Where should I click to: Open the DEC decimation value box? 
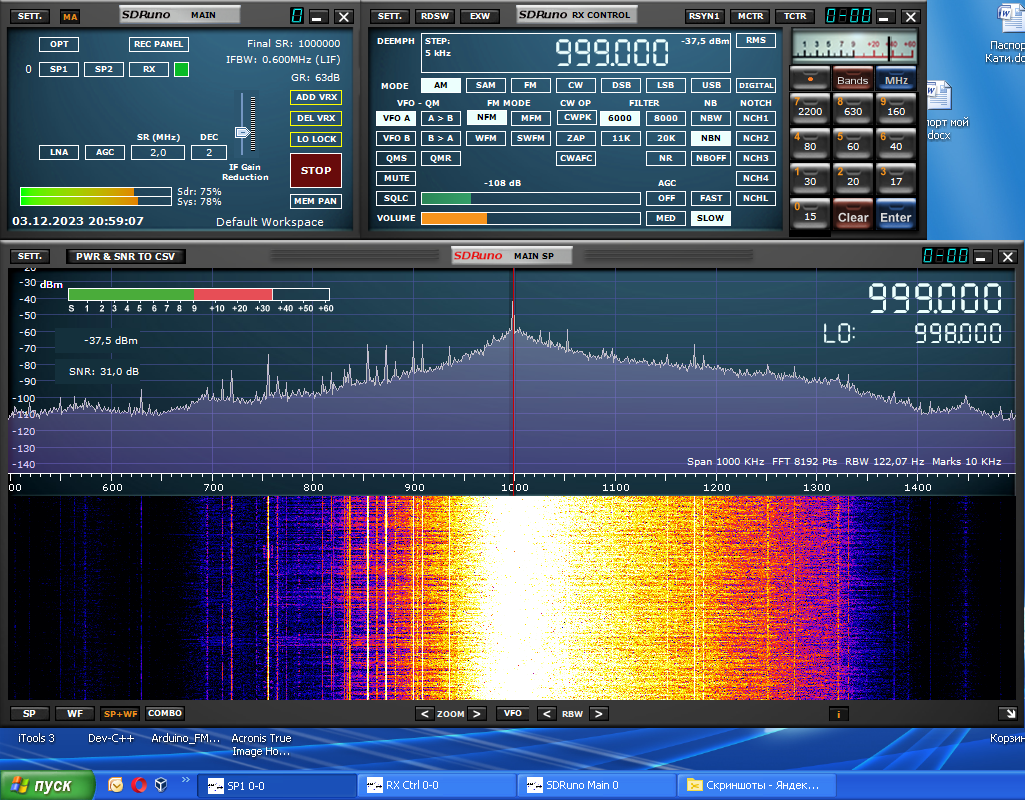pos(209,152)
